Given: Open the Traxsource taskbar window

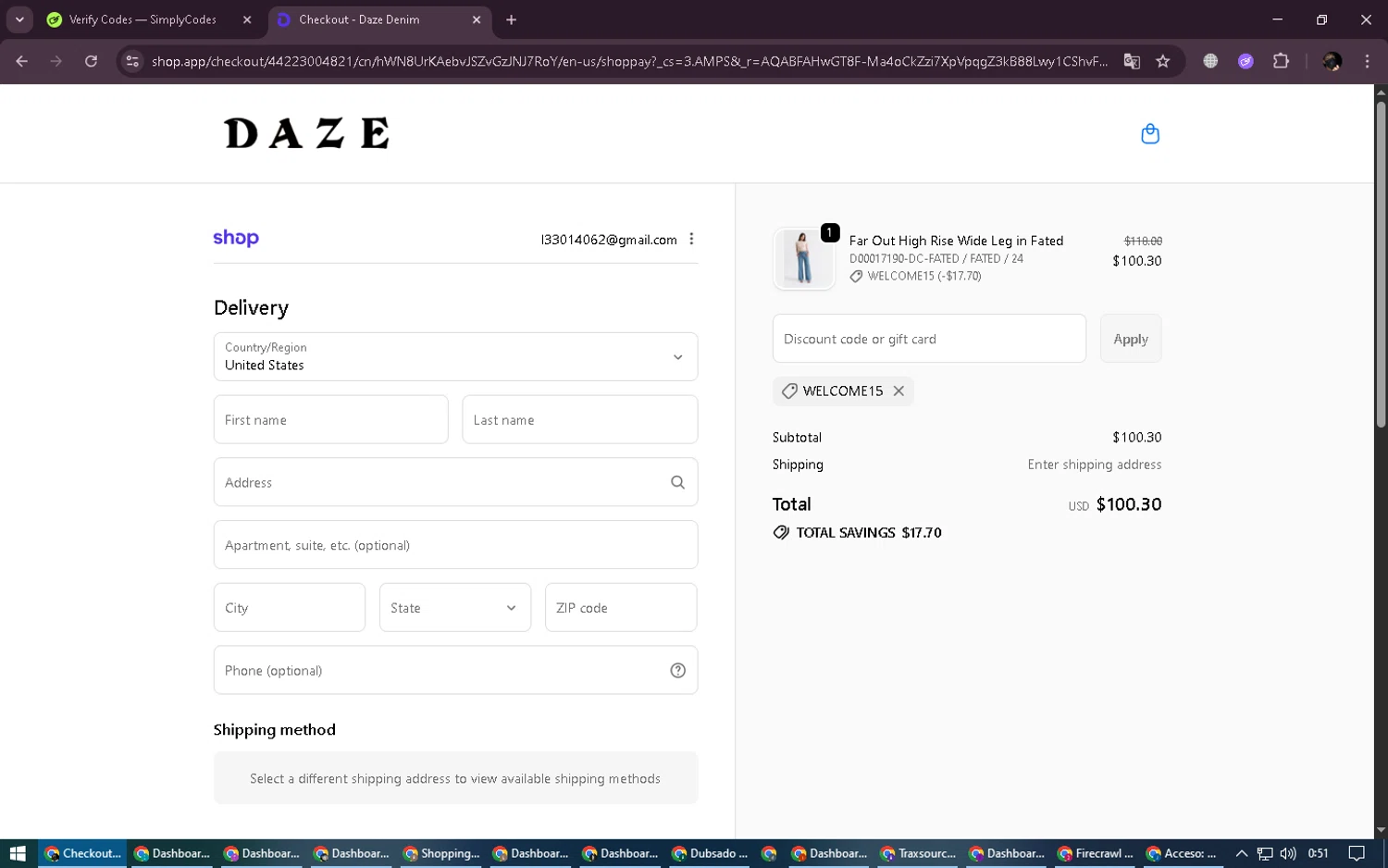Looking at the screenshot, I should pyautogui.click(x=918, y=853).
